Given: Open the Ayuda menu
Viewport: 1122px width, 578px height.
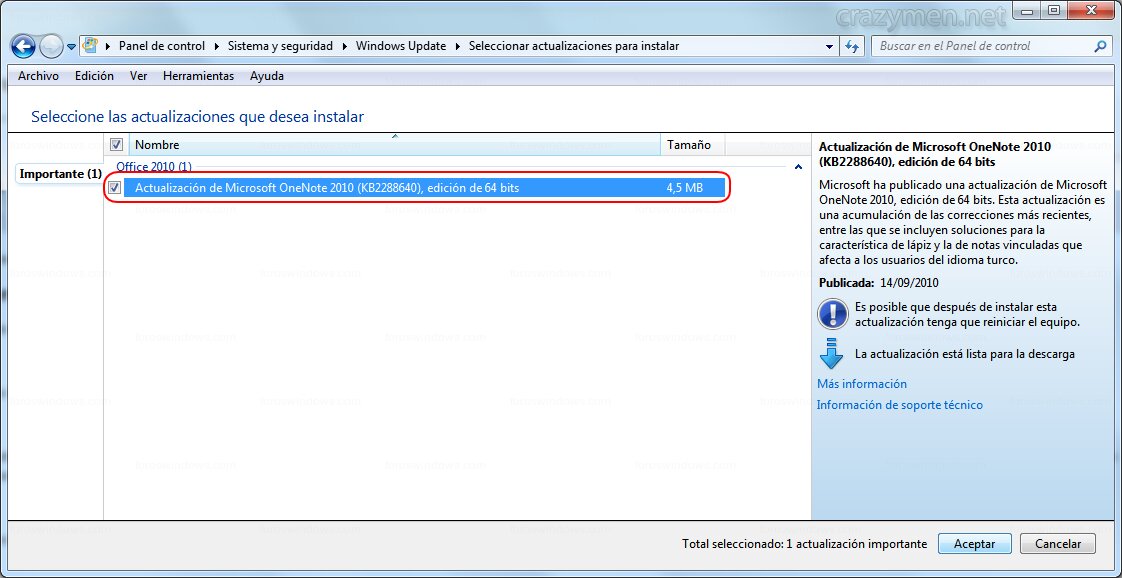Looking at the screenshot, I should 267,76.
